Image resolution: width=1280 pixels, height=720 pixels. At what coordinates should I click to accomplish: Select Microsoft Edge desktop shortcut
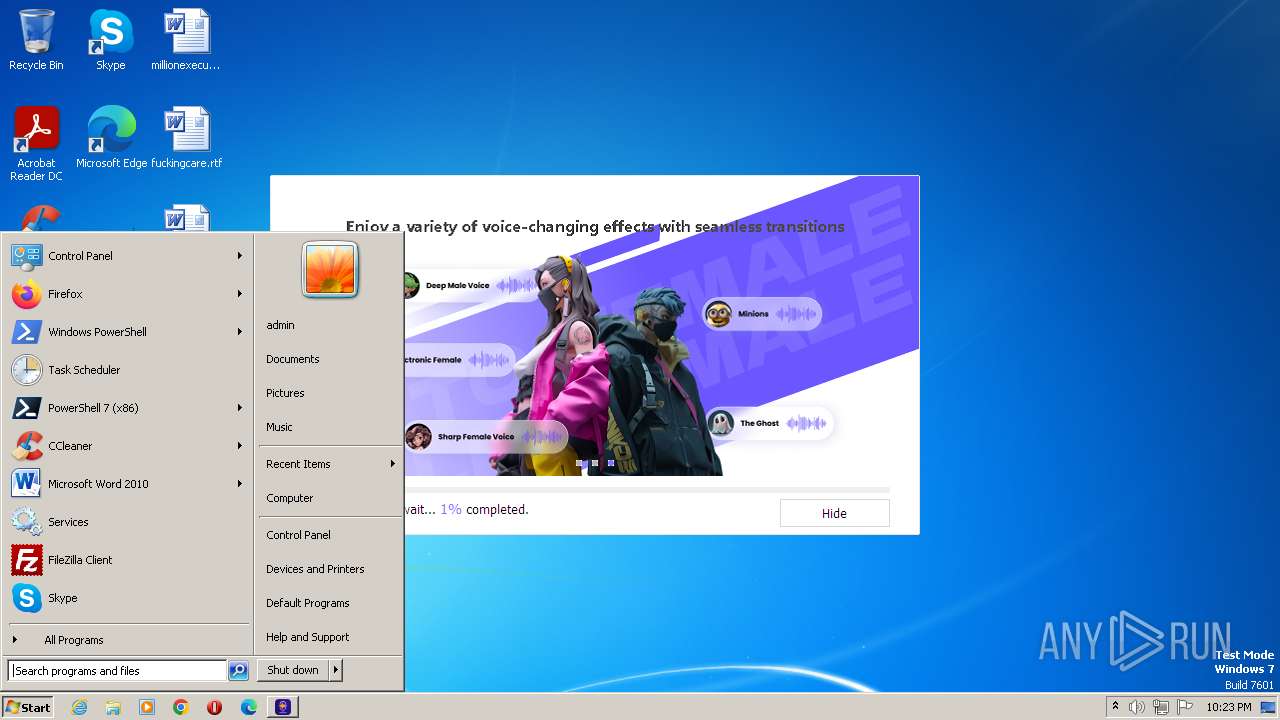coord(111,138)
